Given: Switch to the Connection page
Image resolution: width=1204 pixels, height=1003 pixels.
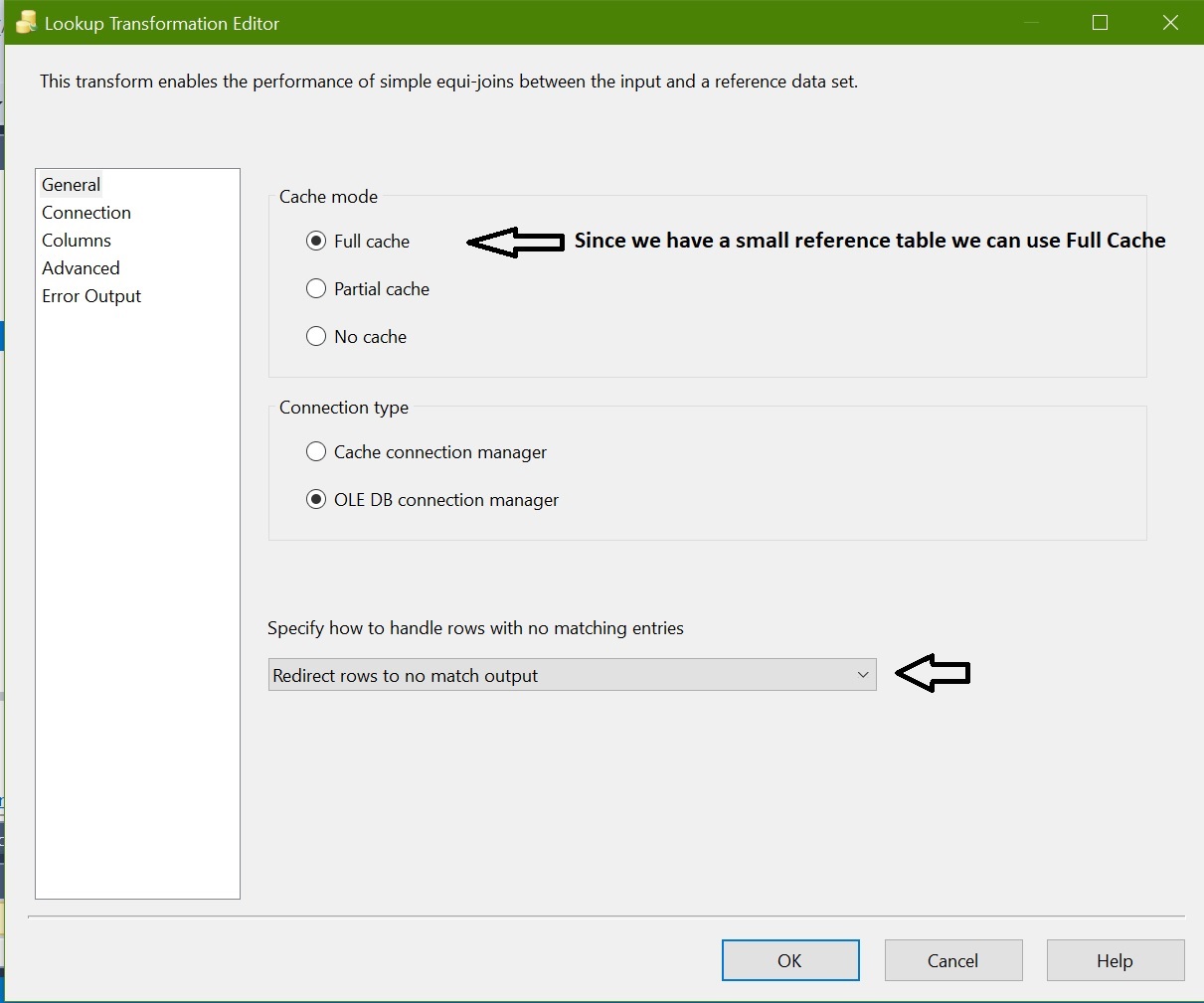Looking at the screenshot, I should (x=86, y=212).
